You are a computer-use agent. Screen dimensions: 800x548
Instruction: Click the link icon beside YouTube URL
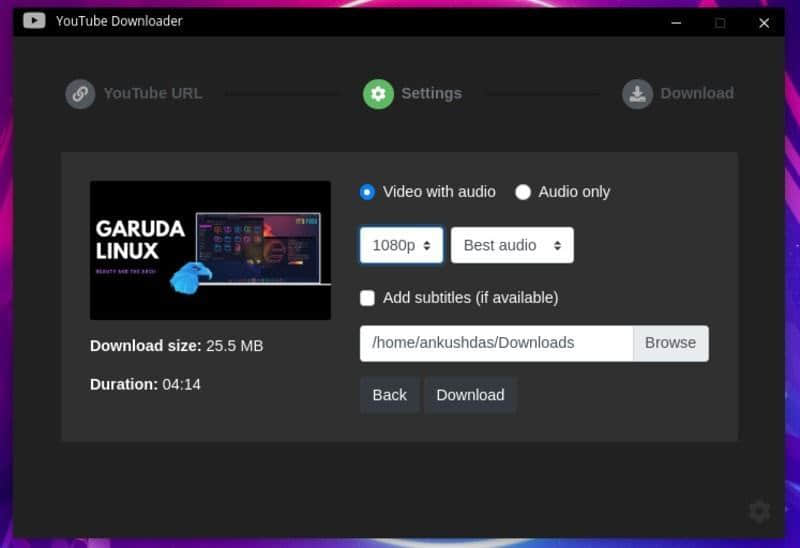click(80, 94)
